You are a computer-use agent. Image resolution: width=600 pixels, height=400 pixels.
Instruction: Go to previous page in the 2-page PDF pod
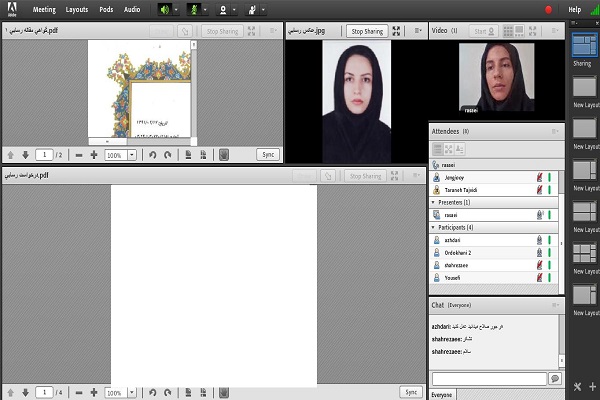point(11,155)
